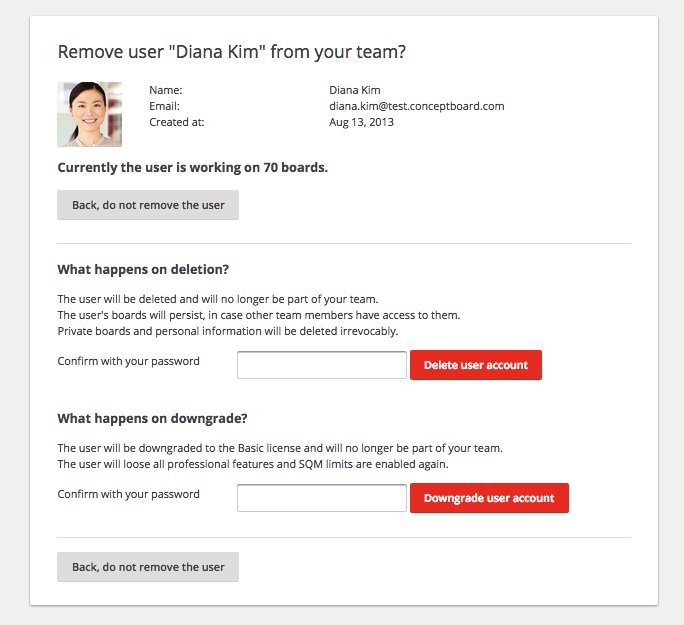Click the 'working on 70 boards' notice
This screenshot has height=625, width=684.
point(192,168)
